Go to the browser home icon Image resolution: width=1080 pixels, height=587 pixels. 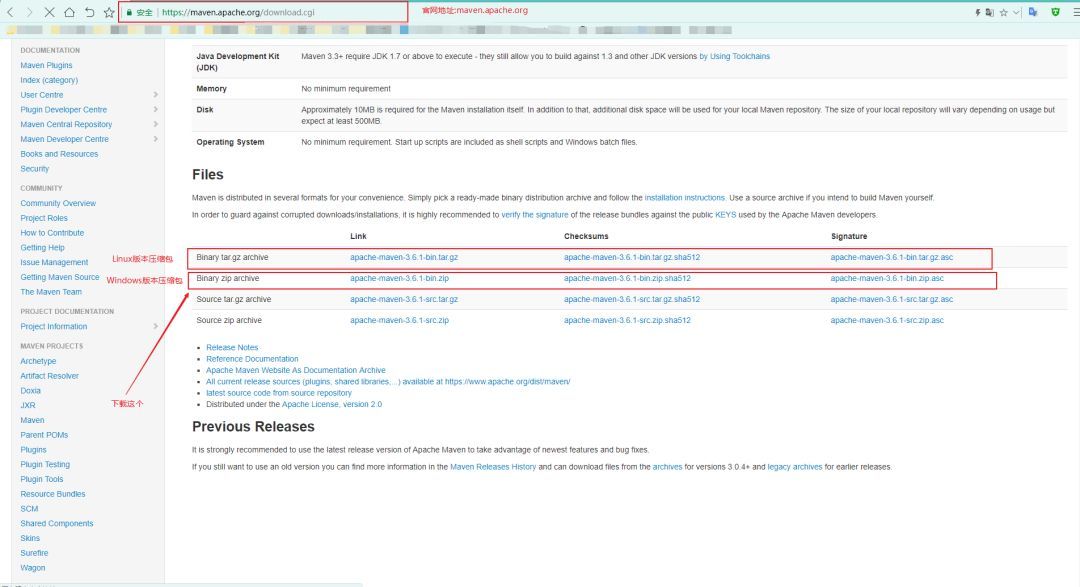tap(70, 12)
